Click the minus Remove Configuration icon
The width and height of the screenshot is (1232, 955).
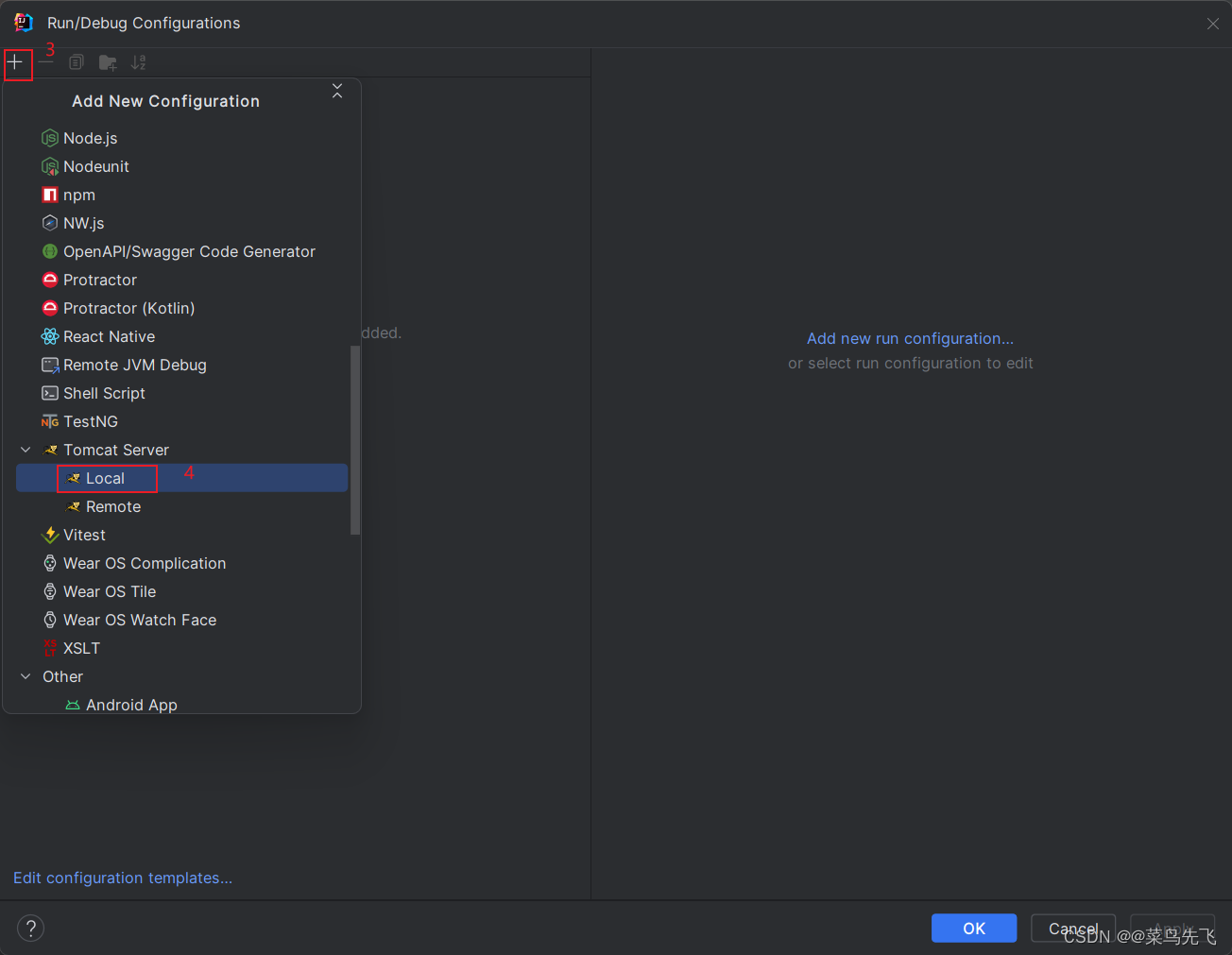(45, 62)
